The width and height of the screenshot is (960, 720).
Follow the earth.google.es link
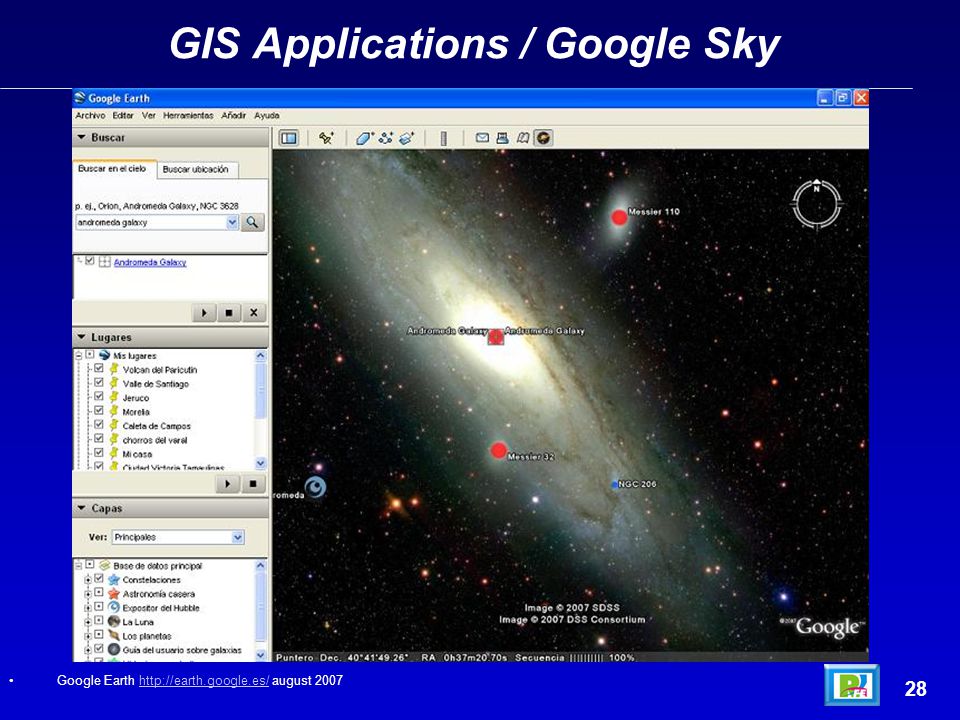pos(204,681)
